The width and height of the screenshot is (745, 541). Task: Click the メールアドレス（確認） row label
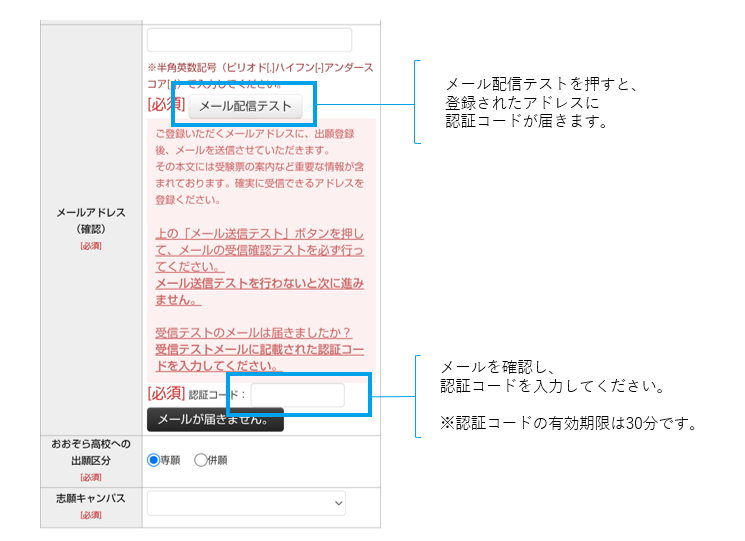pyautogui.click(x=91, y=221)
